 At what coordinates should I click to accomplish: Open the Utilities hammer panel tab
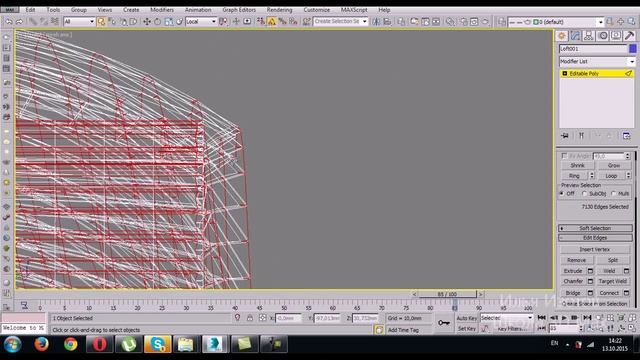[629, 36]
